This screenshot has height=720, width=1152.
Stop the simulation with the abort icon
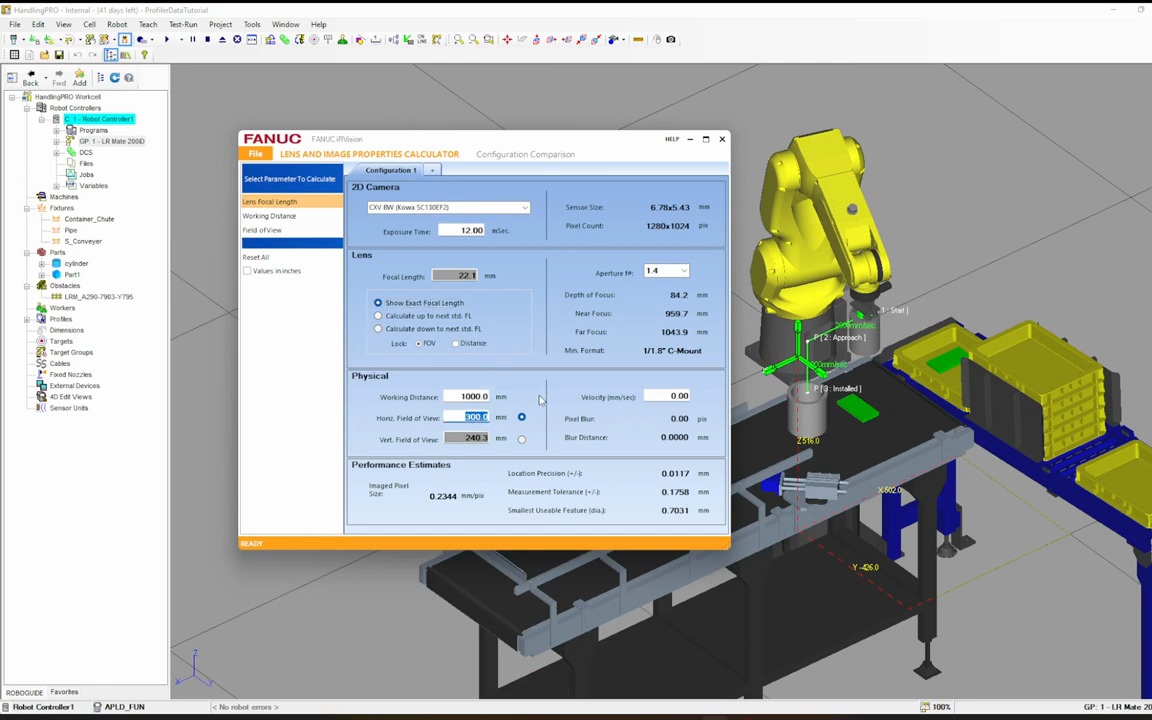[237, 39]
